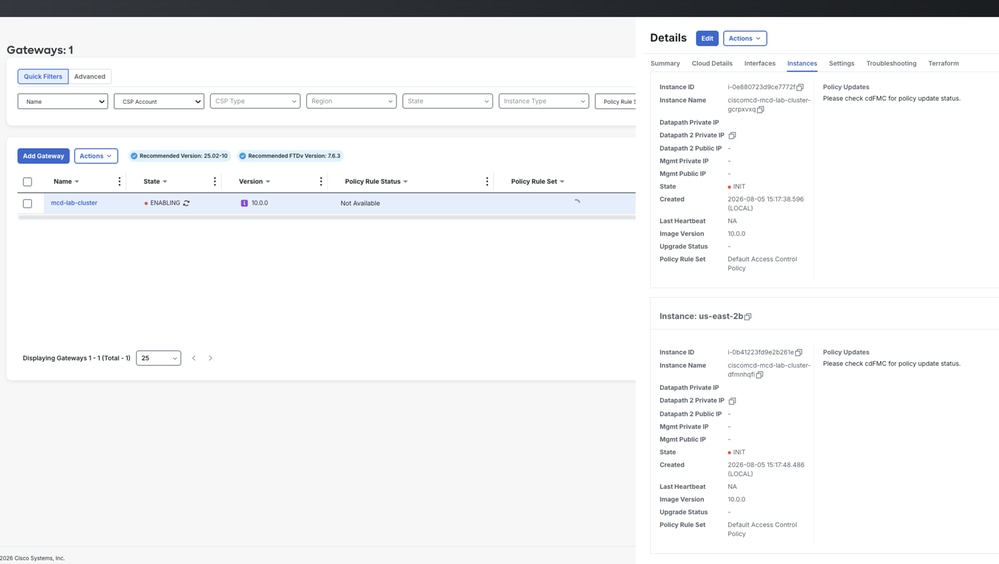
Task: Select the Advanced filters tab
Action: click(x=90, y=76)
